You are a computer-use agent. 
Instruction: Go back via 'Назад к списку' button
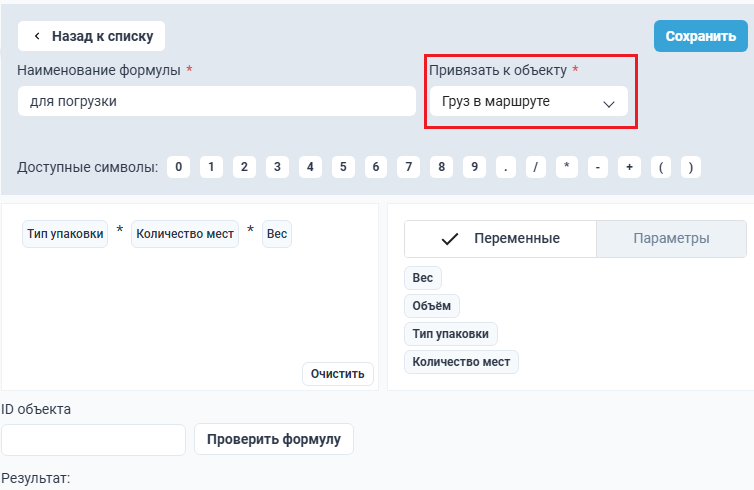(91, 36)
